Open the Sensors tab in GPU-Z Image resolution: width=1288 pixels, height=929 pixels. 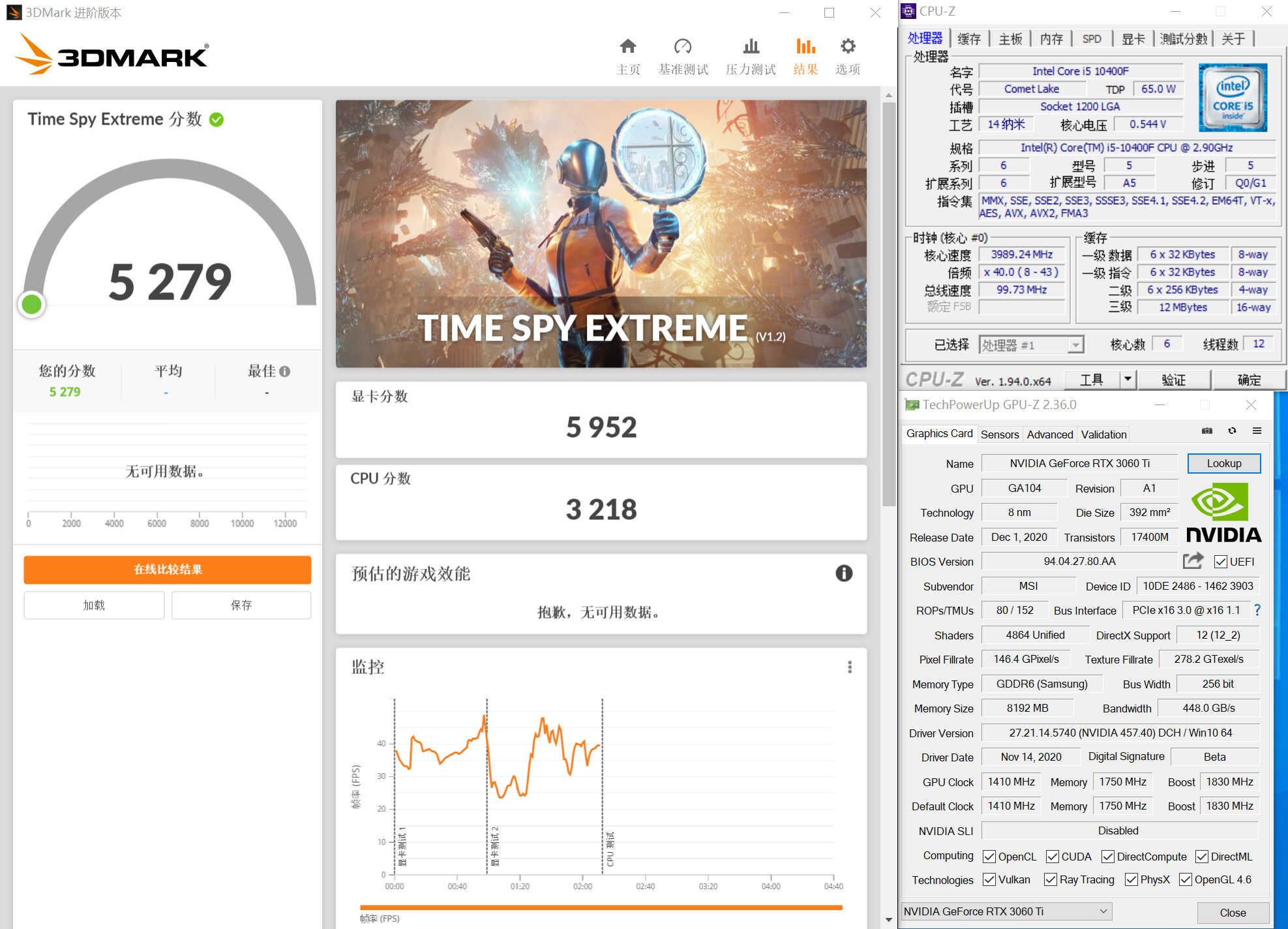999,434
